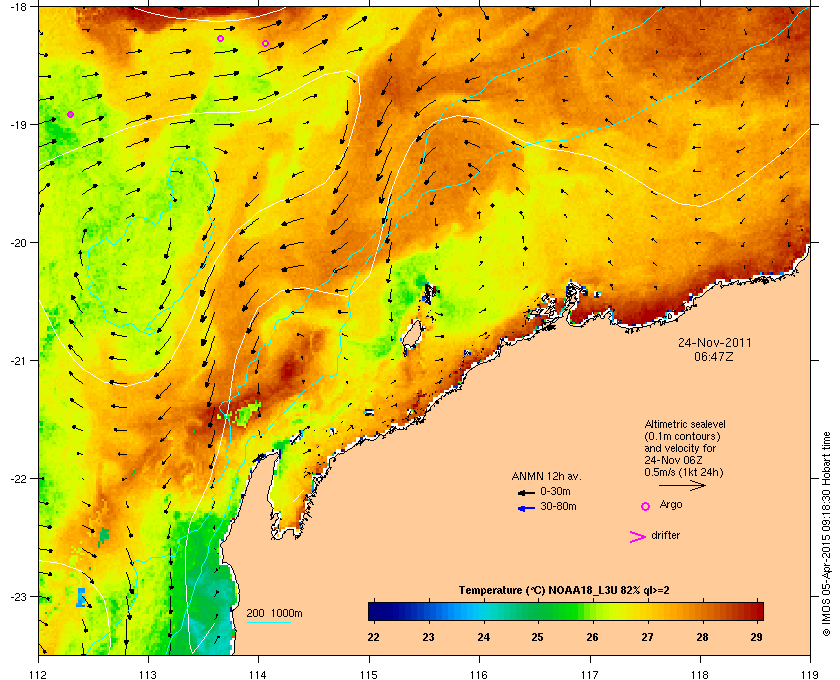
Task: Click the cyan line under 200 1000m
Action: pos(268,622)
